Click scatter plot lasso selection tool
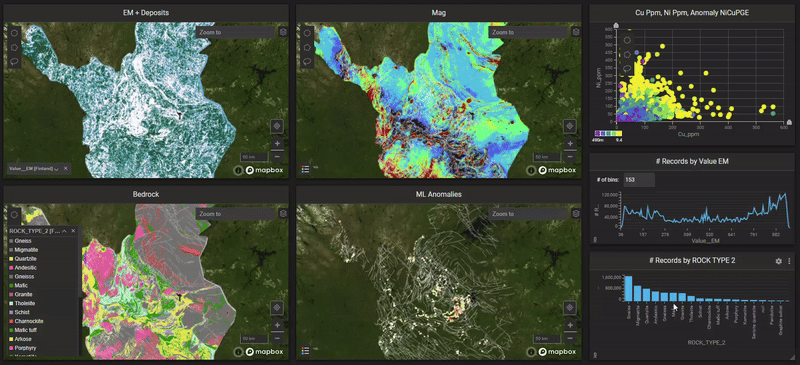The width and height of the screenshot is (800, 365). click(628, 68)
